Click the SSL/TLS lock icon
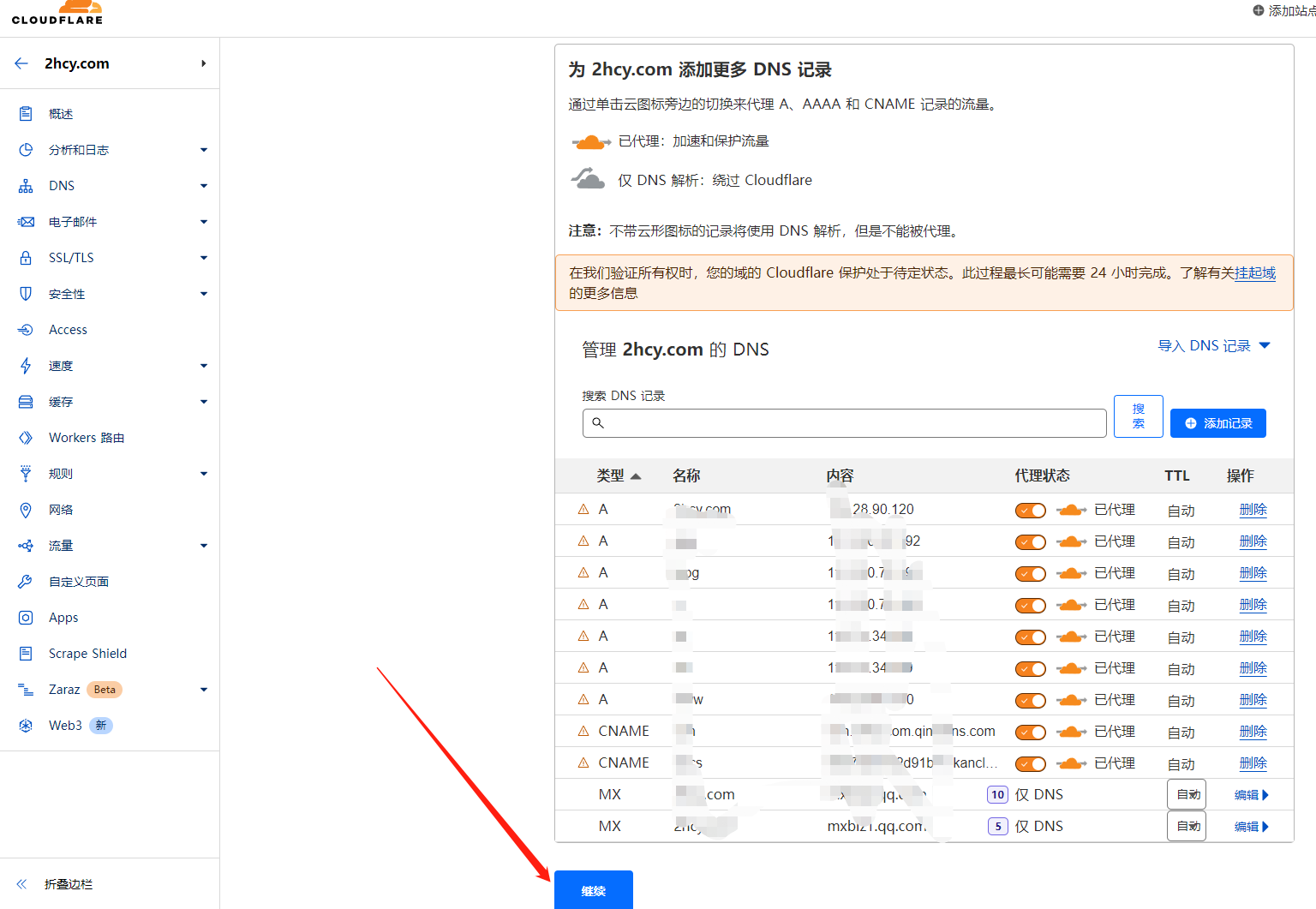This screenshot has height=909, width=1316. (26, 258)
